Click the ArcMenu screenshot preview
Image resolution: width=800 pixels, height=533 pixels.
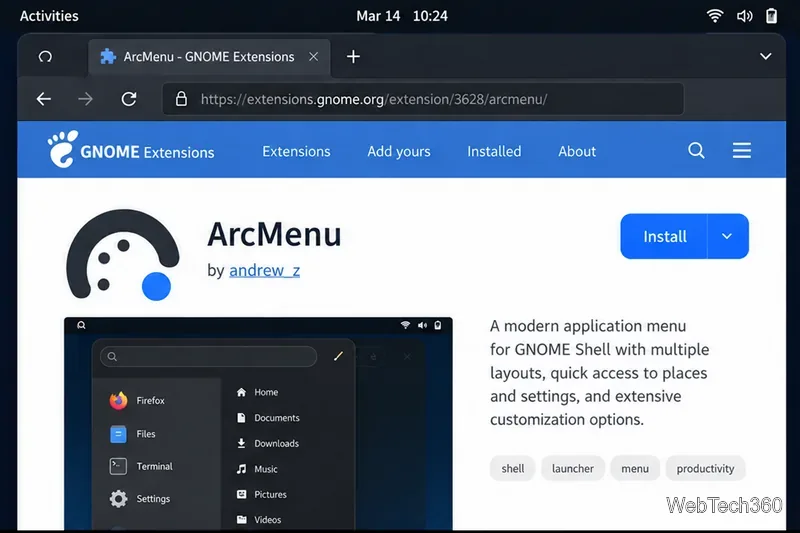click(258, 424)
